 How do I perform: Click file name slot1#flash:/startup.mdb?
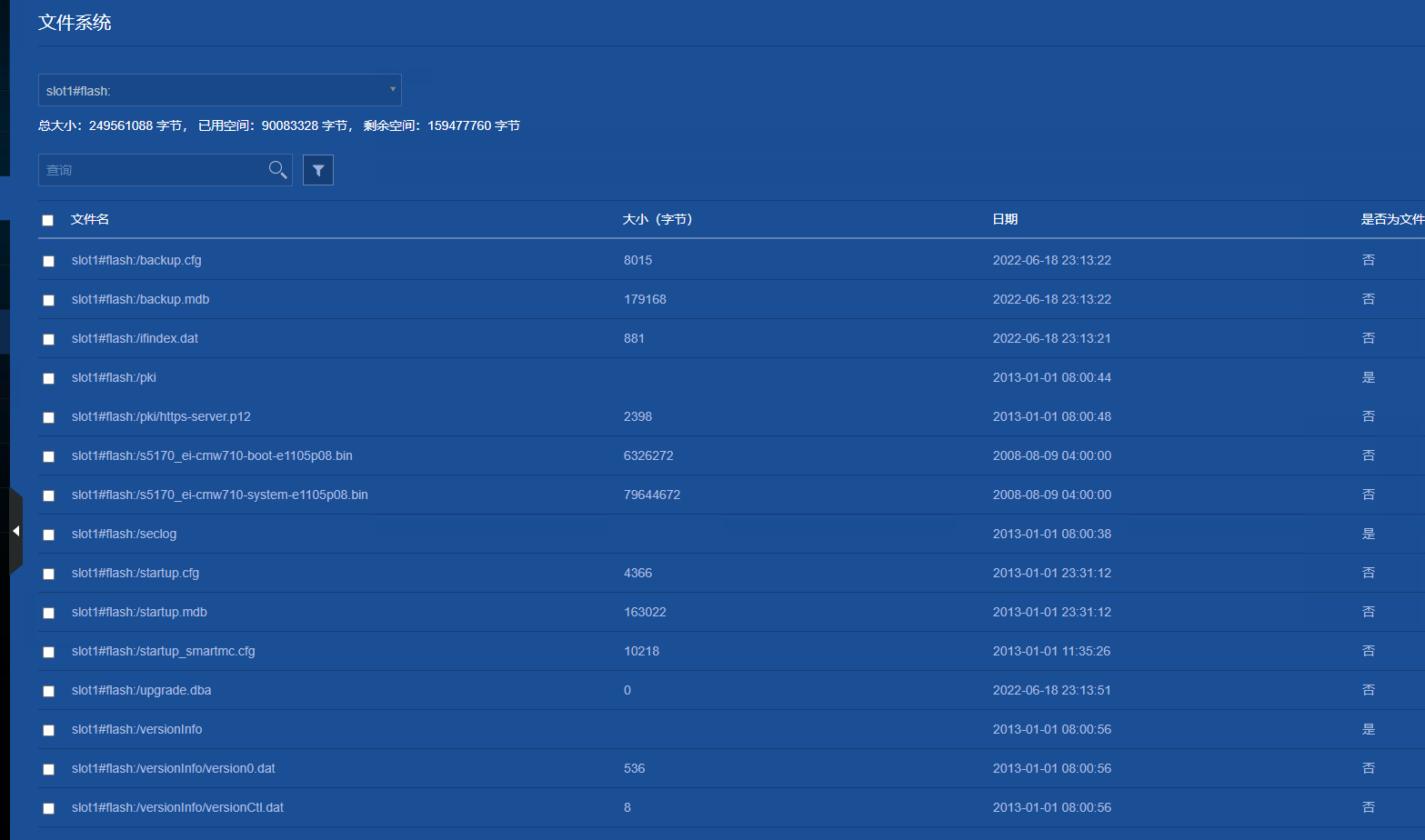139,612
